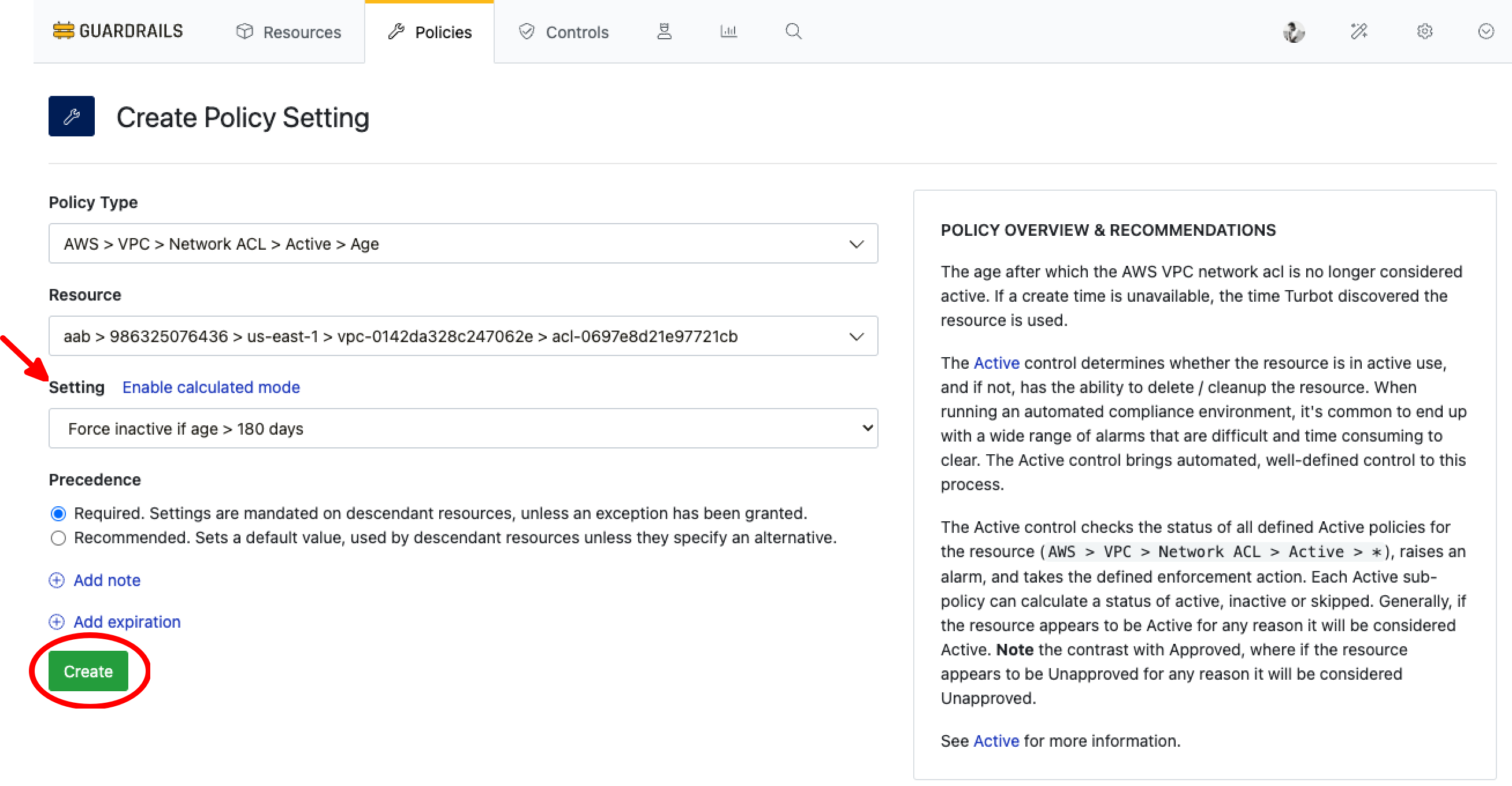The image size is (1512, 786).
Task: Click the magic wand icon in the navbar
Action: [x=1359, y=31]
